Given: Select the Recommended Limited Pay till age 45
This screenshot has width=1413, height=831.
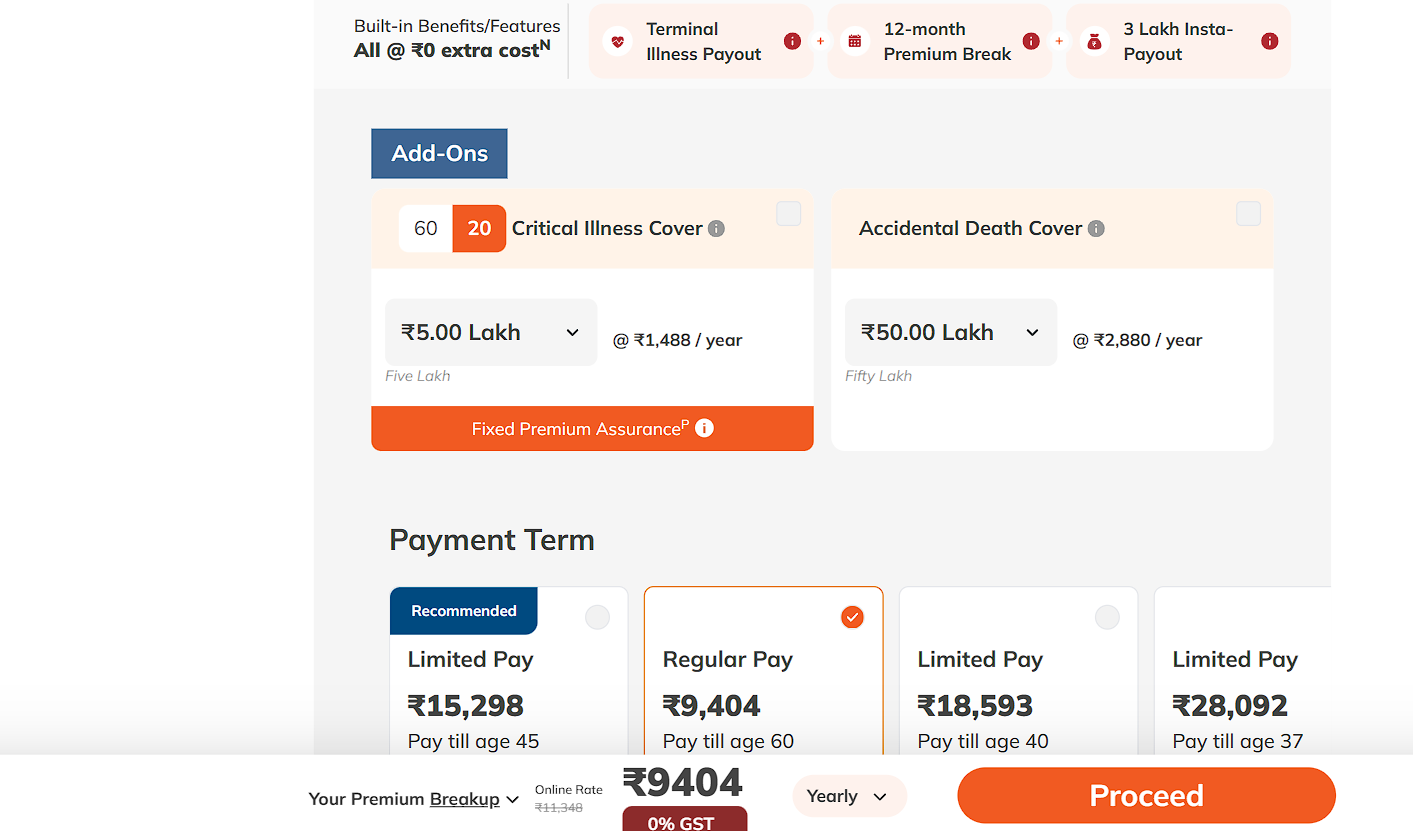Looking at the screenshot, I should (597, 617).
